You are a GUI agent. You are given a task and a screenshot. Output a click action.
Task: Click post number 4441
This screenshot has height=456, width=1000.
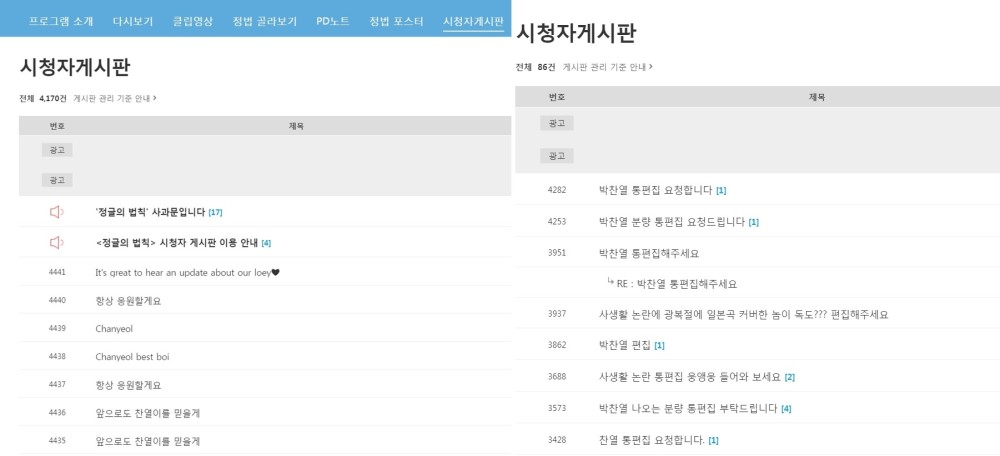click(57, 272)
